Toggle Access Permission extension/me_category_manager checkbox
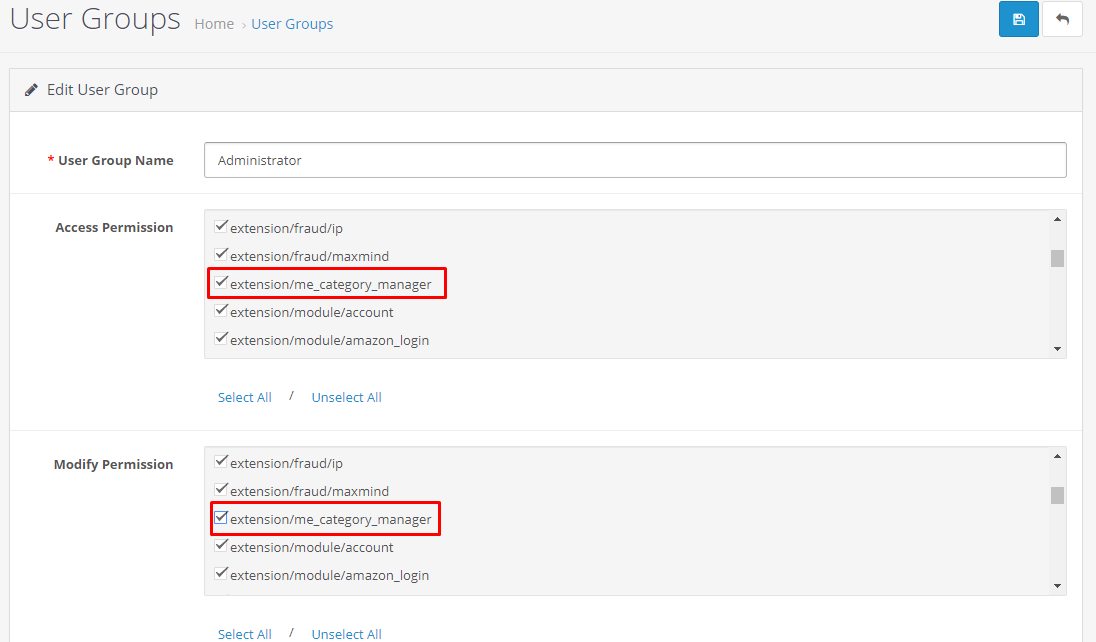 click(221, 283)
